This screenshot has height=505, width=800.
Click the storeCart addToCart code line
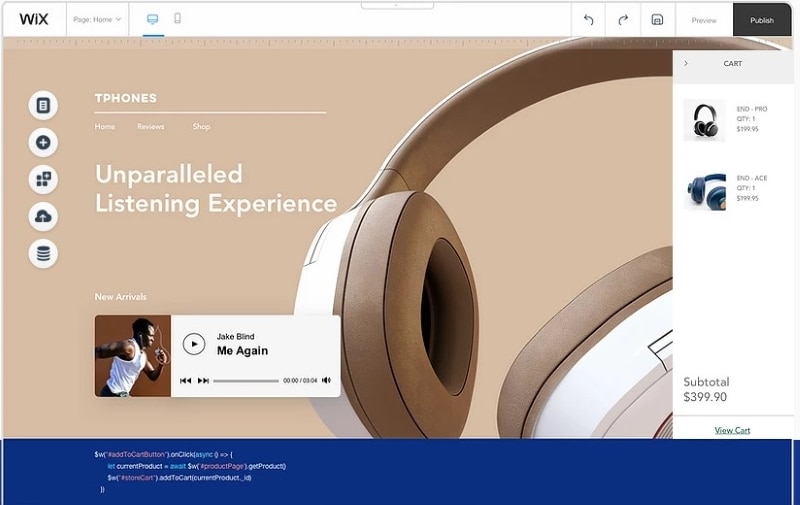[x=179, y=478]
